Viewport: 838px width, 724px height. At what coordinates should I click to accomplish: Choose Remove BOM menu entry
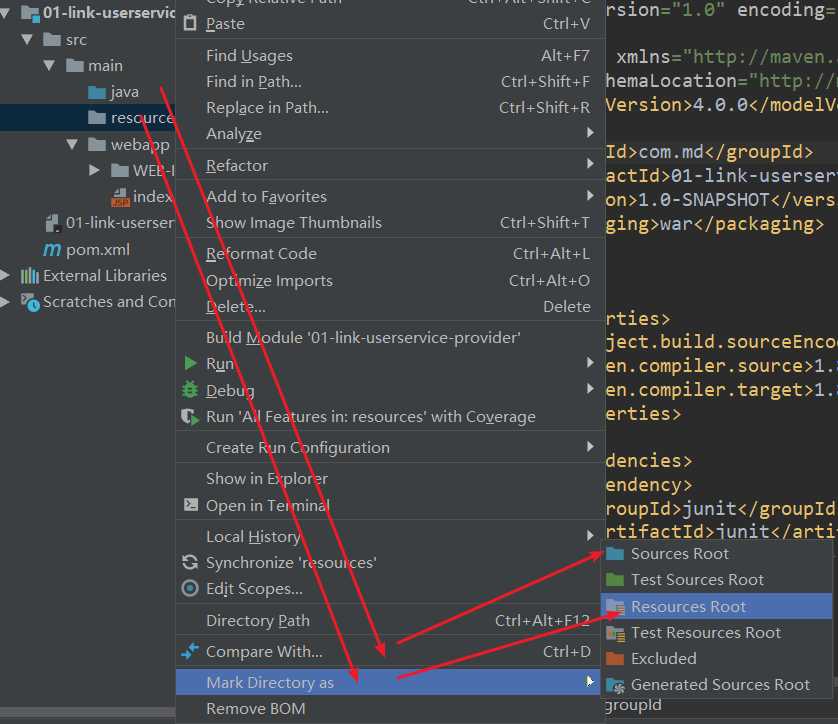(390, 709)
